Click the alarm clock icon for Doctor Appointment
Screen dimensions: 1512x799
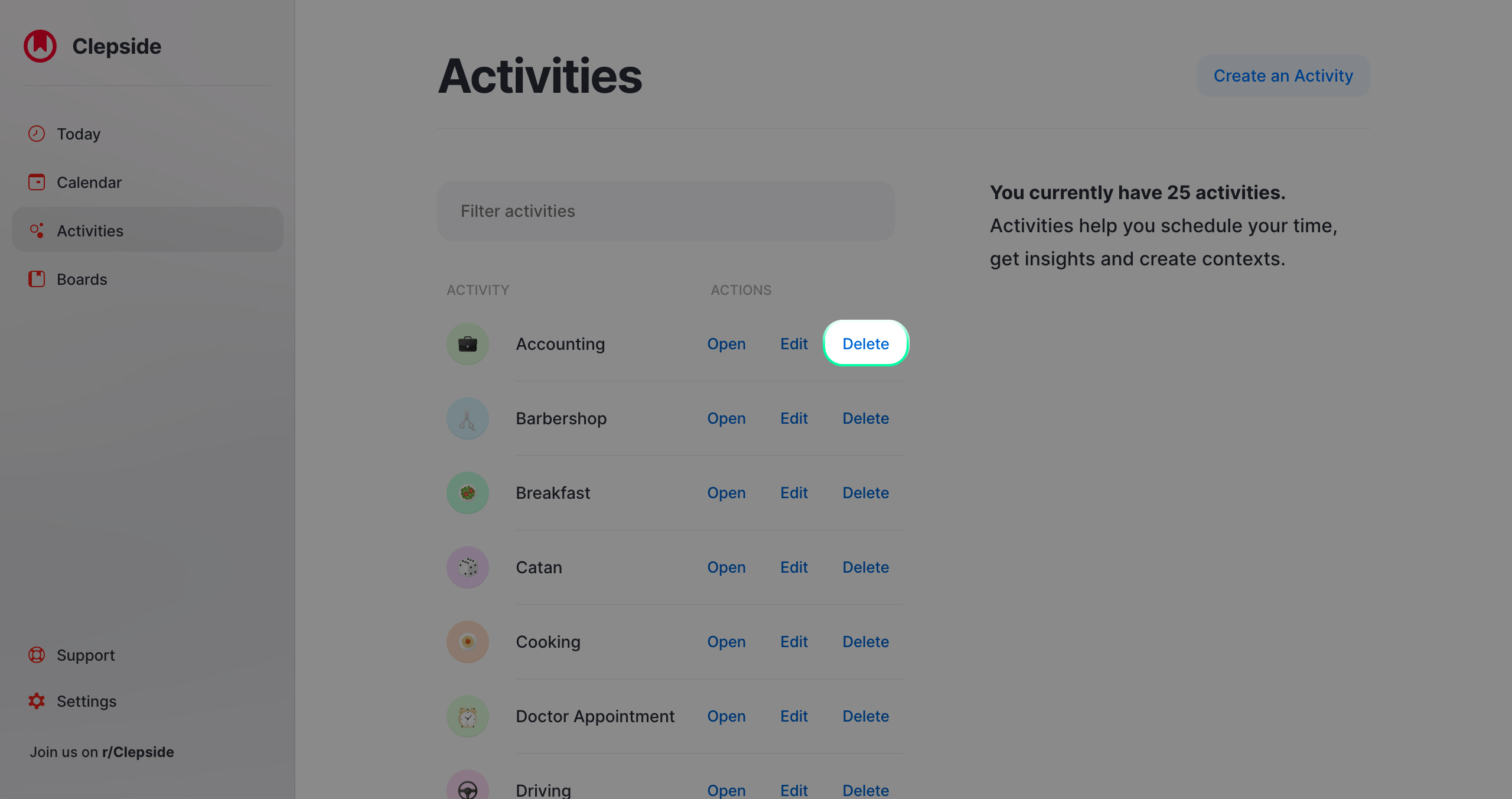click(467, 716)
